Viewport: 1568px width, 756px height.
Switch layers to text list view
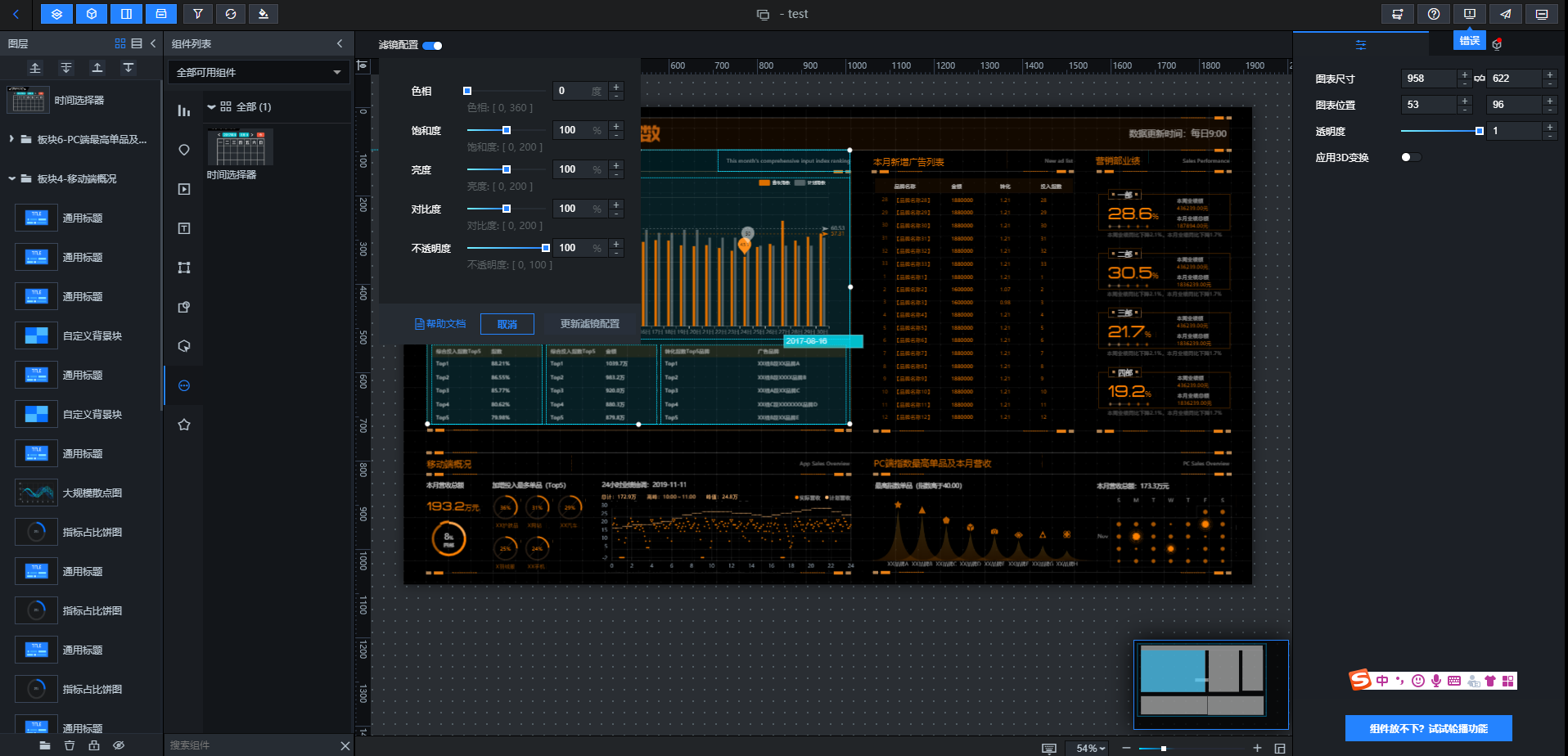tap(137, 43)
